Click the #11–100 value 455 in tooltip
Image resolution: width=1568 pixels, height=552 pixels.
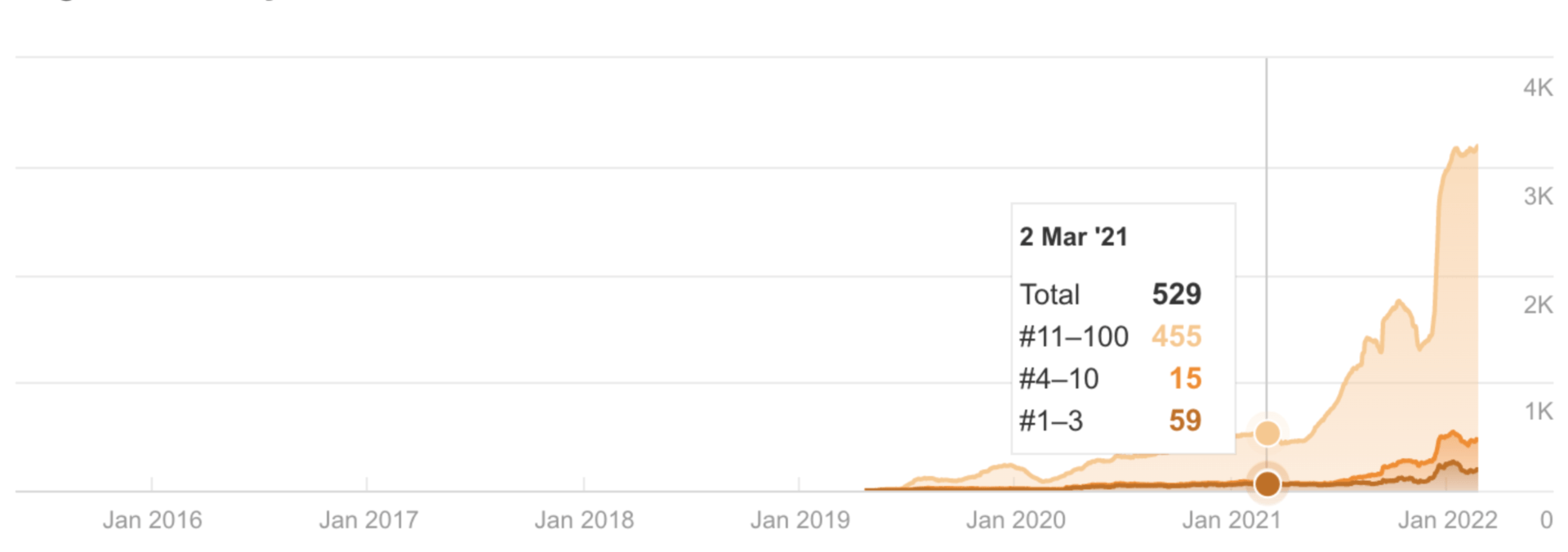[x=1177, y=336]
